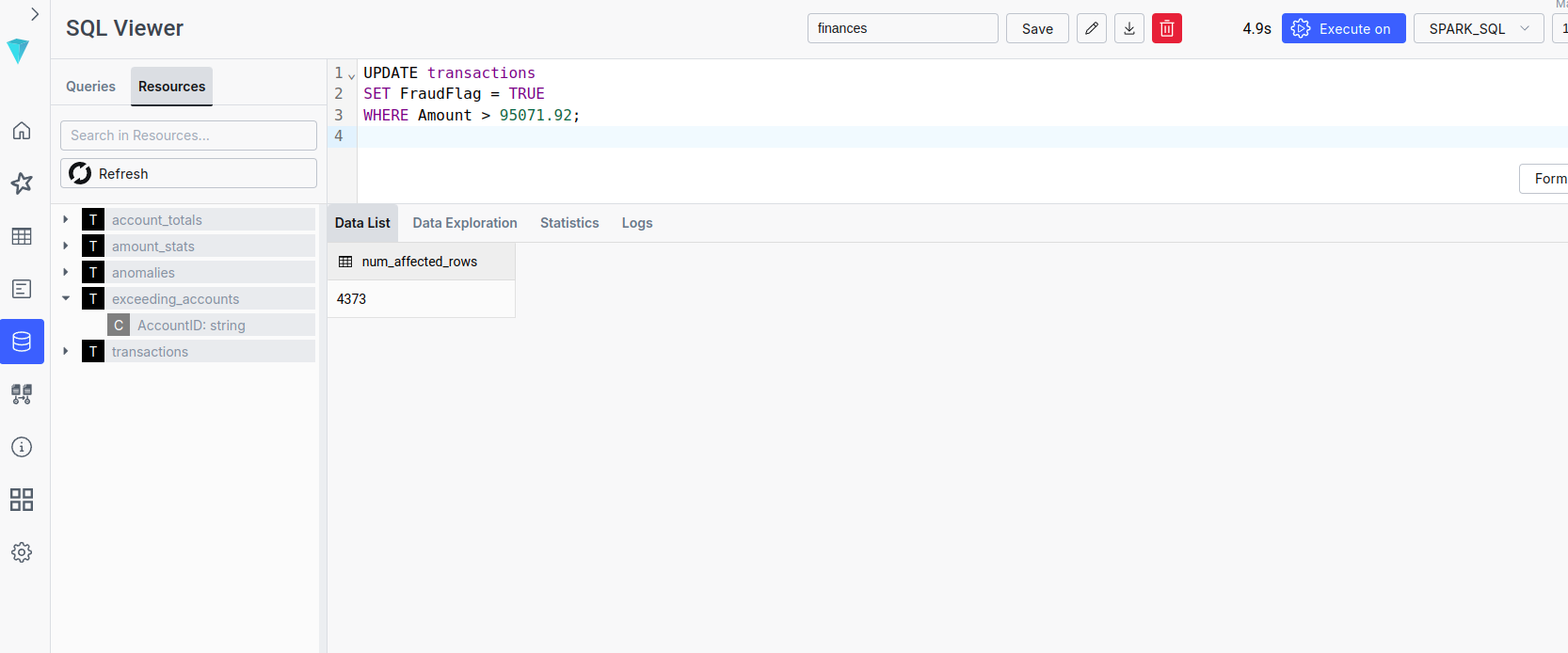Expand the amount_stats table node
1568x653 pixels.
[x=66, y=246]
